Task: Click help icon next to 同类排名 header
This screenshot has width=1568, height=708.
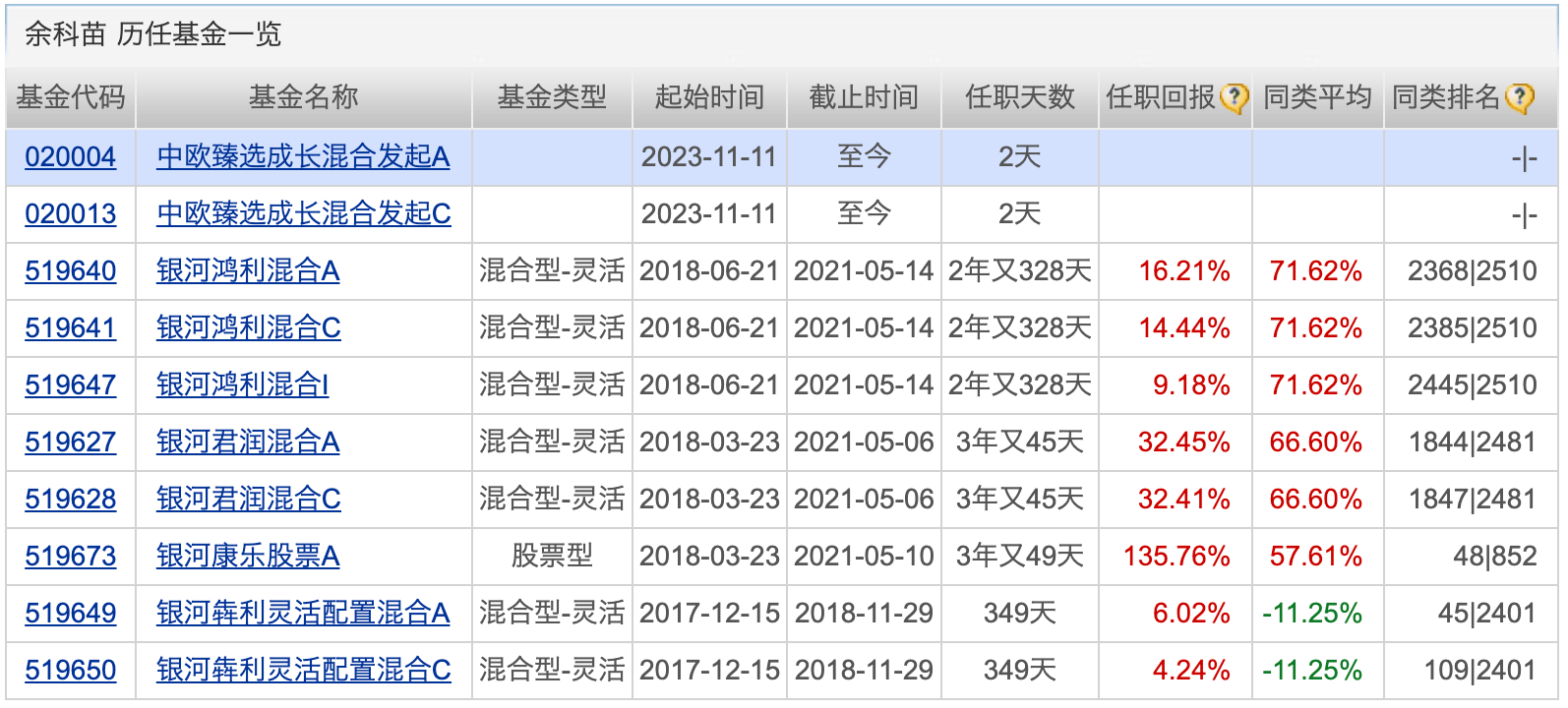Action: pos(1520,98)
